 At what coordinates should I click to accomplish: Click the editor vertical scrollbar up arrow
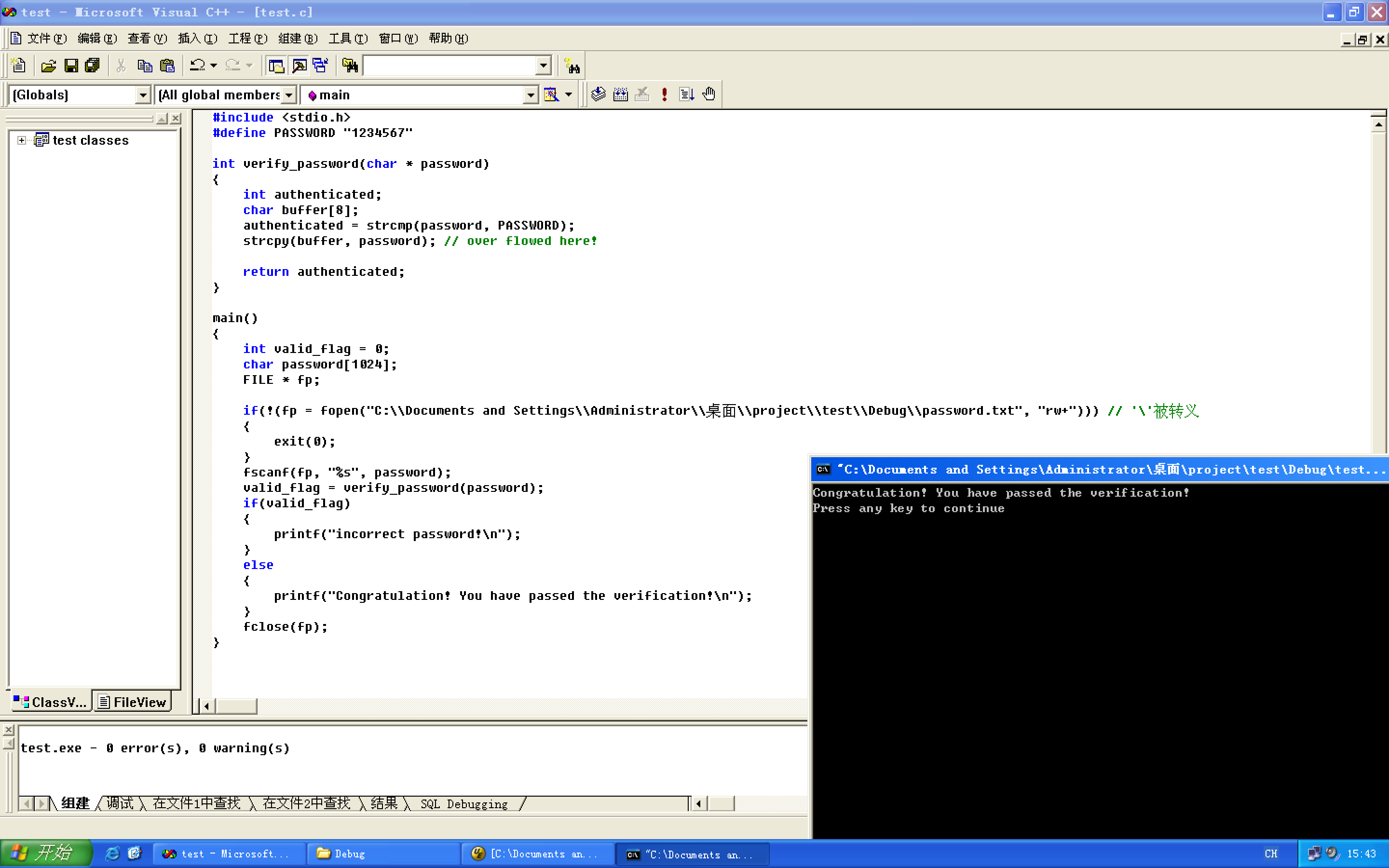1379,124
